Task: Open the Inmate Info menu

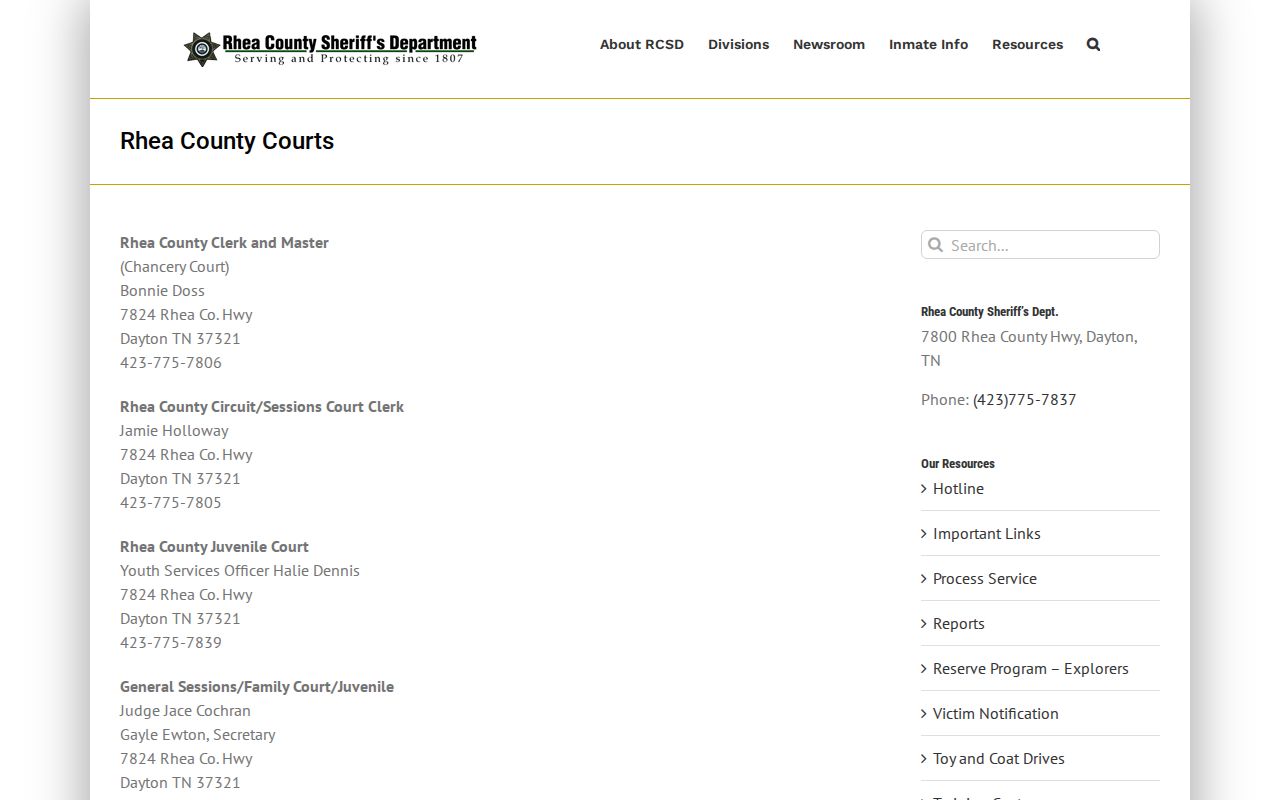Action: pyautogui.click(x=928, y=44)
